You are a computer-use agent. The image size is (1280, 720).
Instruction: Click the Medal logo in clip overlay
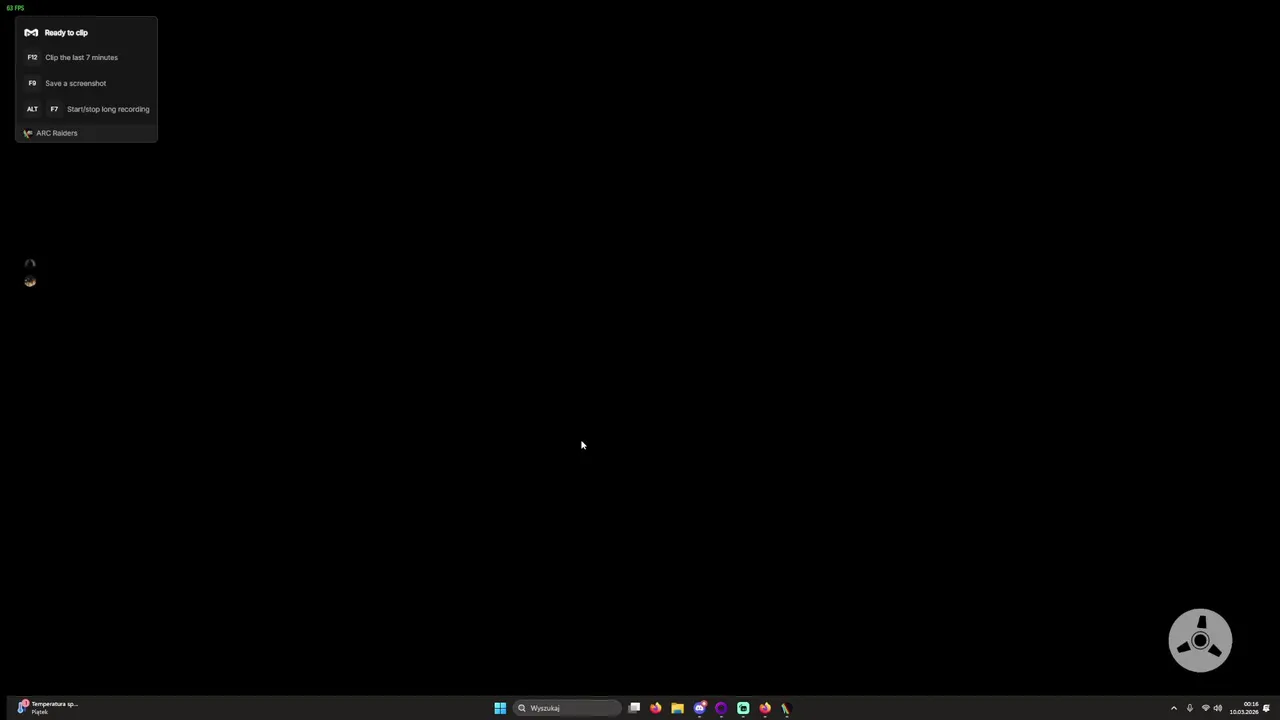[x=31, y=33]
